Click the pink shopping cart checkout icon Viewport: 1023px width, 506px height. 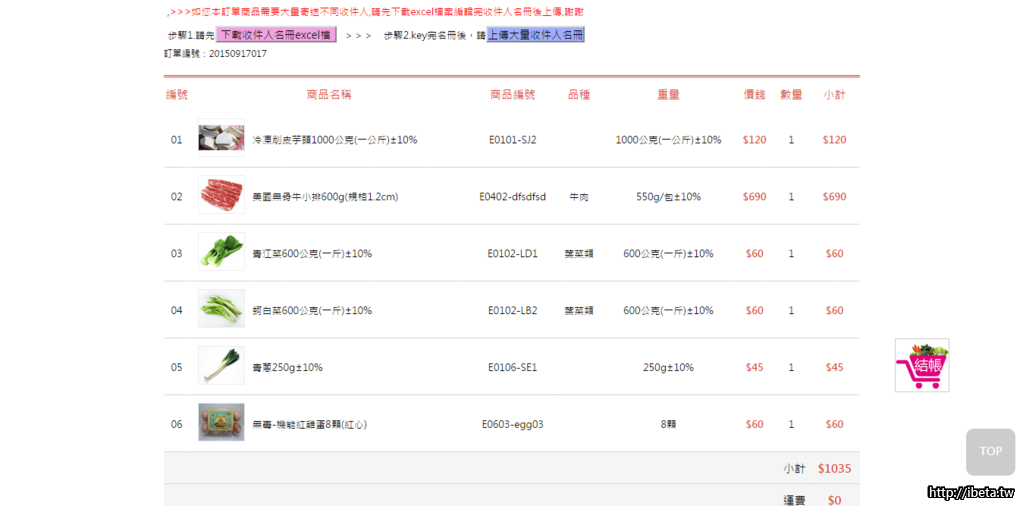coord(921,365)
